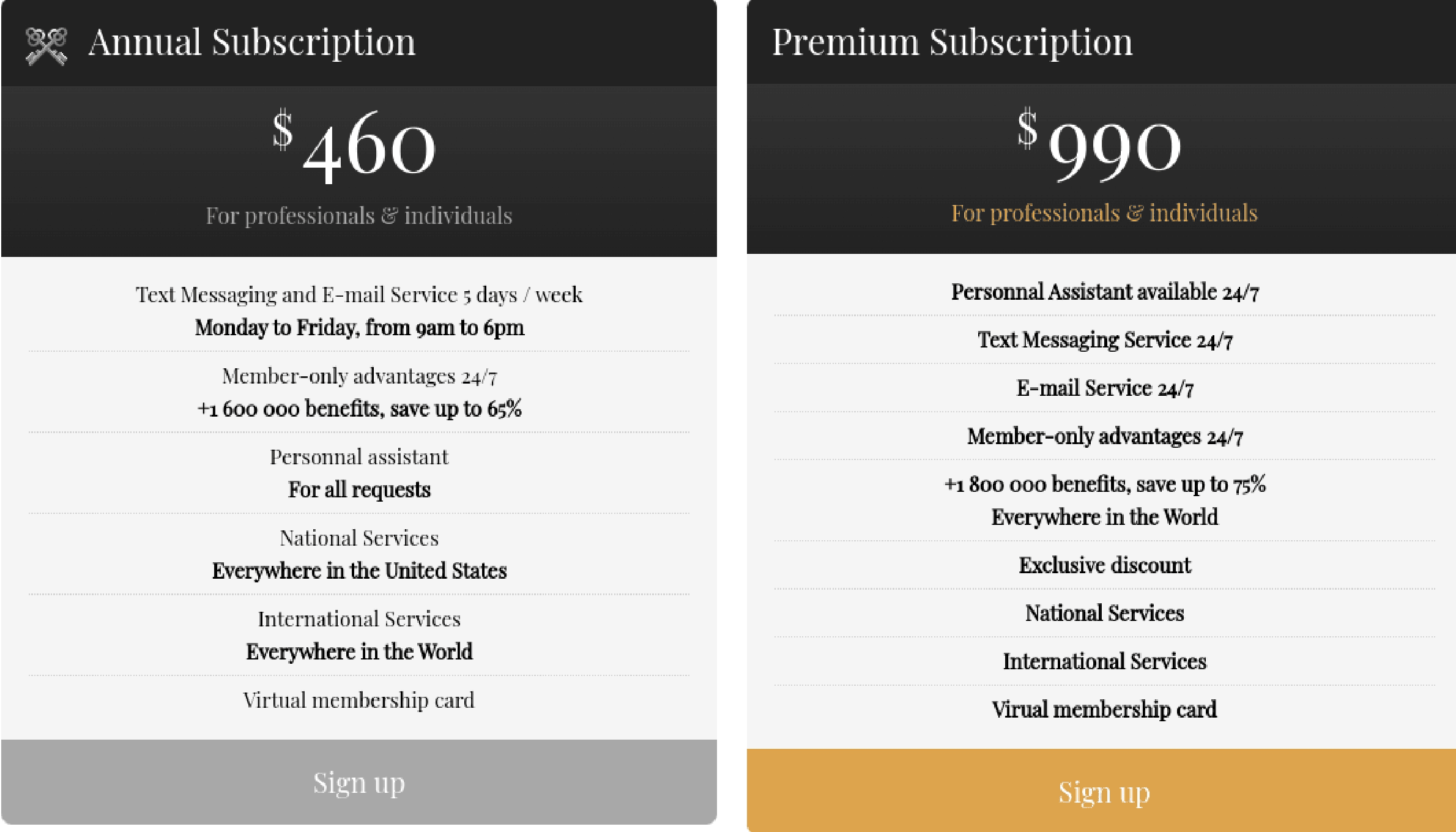Click 'Virtual membership card' in Annual plan
This screenshot has width=1456, height=832.
tap(358, 700)
